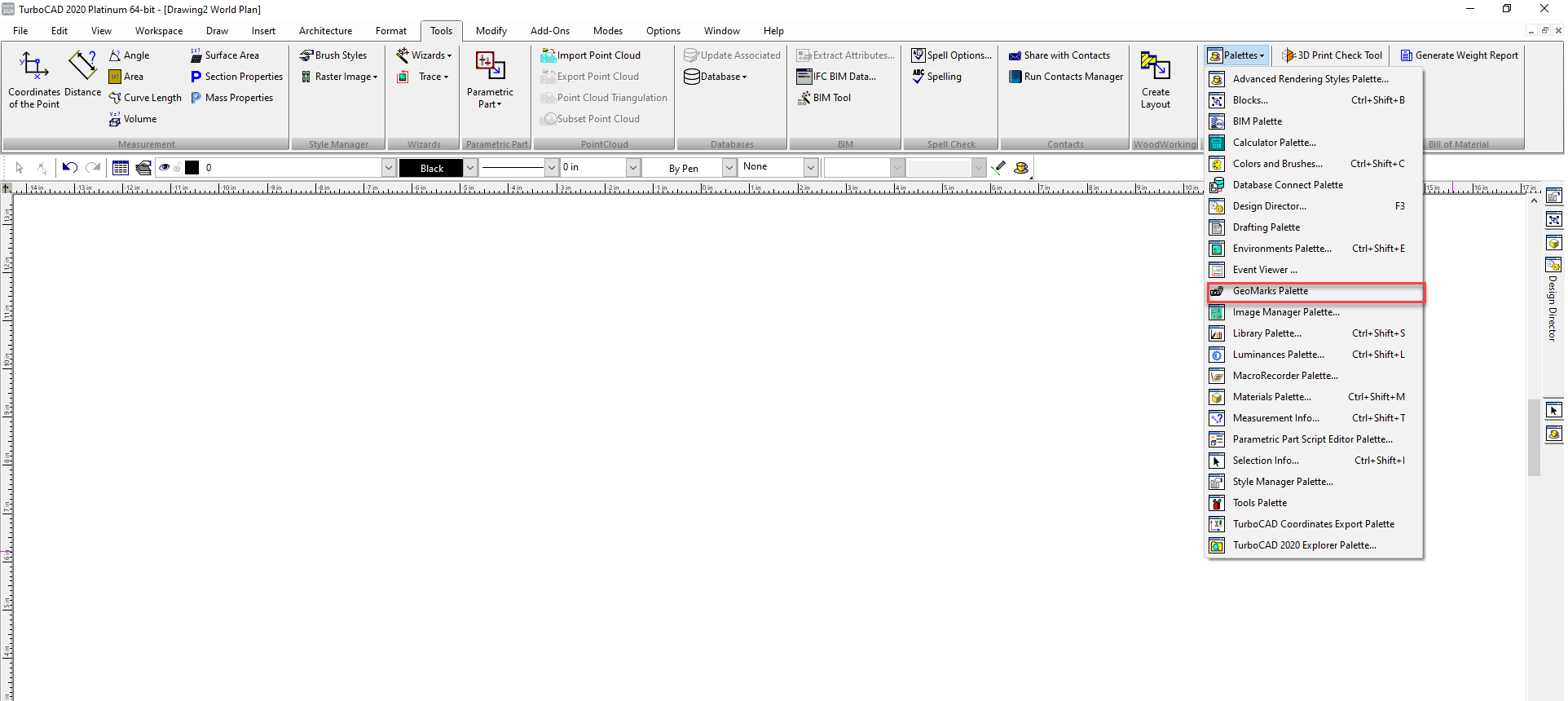Pick the Curve Length tool
The height and width of the screenshot is (701, 1568).
[145, 98]
